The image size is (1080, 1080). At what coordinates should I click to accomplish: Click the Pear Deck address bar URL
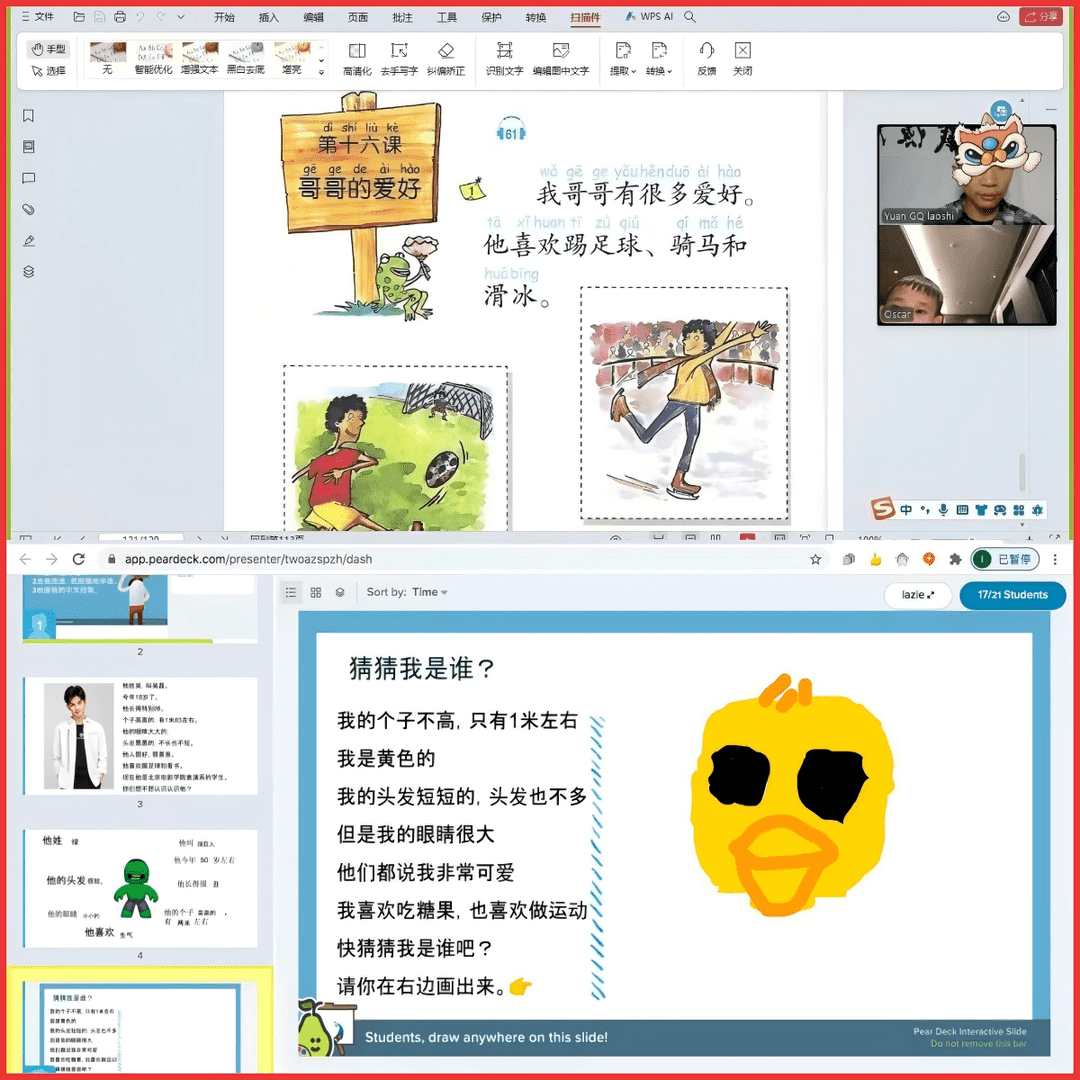point(248,559)
